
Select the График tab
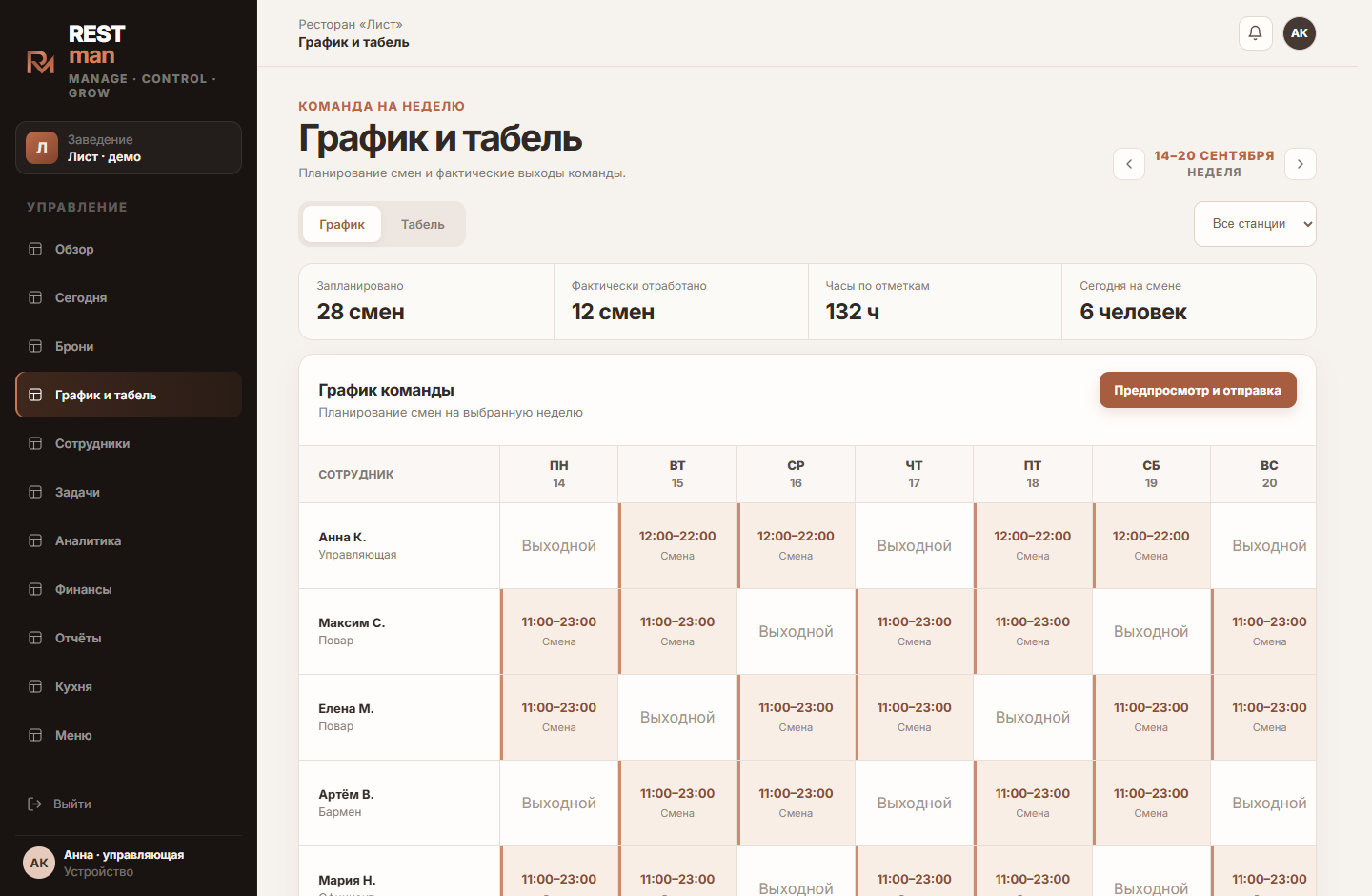342,224
